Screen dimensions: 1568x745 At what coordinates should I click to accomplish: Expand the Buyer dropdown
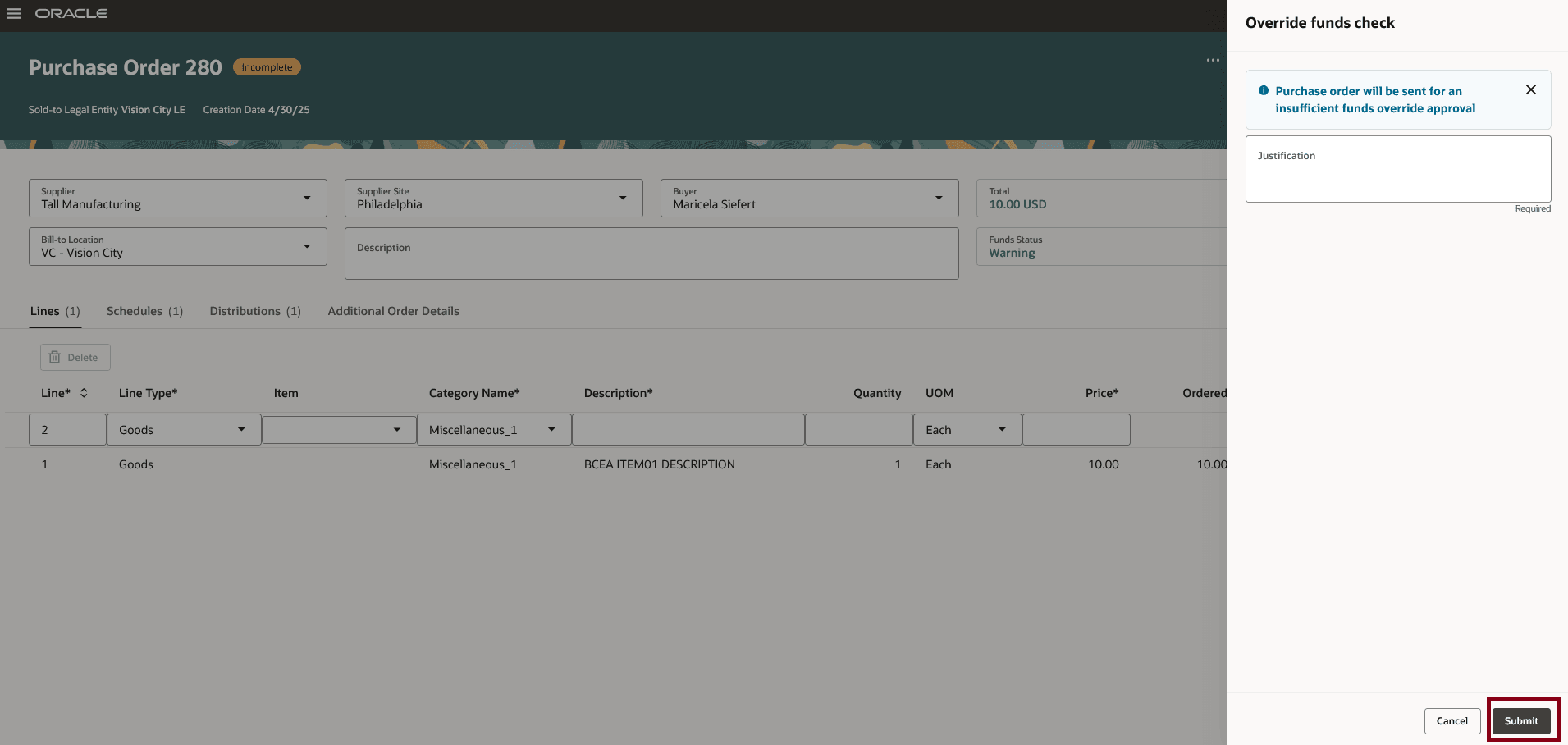pos(939,198)
